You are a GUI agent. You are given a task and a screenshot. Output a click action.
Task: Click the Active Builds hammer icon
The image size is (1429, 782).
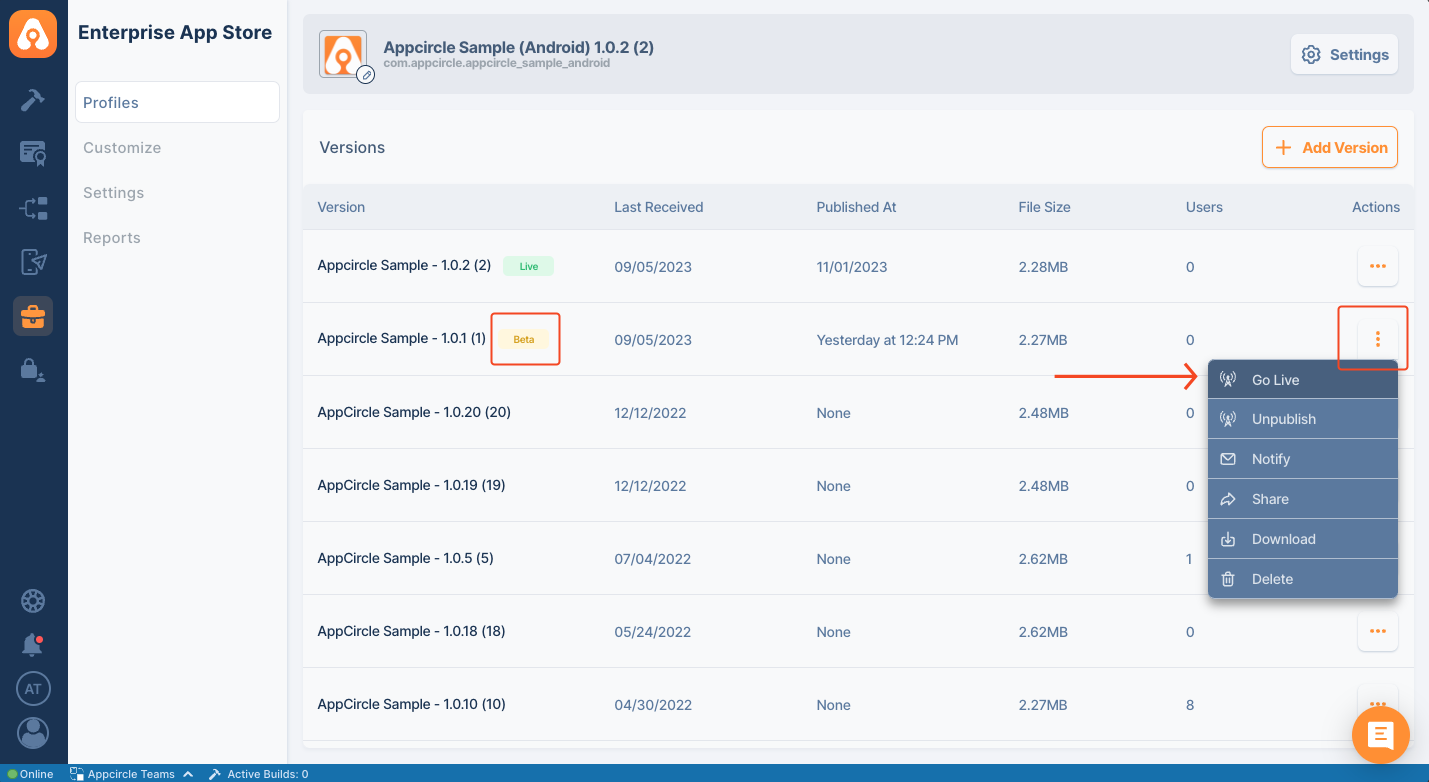click(x=214, y=774)
